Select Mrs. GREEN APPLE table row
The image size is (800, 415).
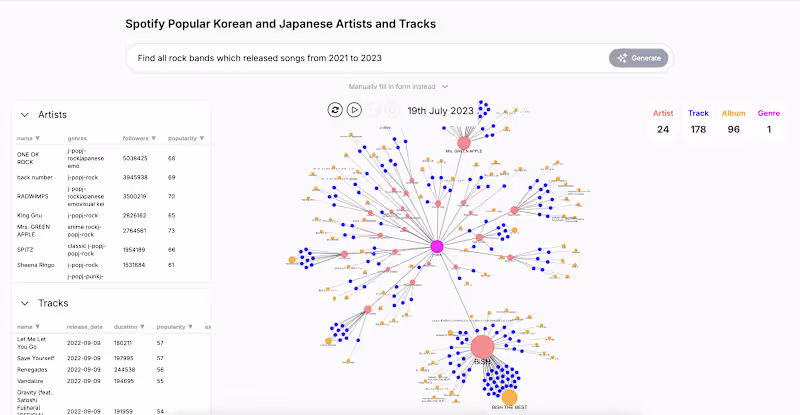111,231
